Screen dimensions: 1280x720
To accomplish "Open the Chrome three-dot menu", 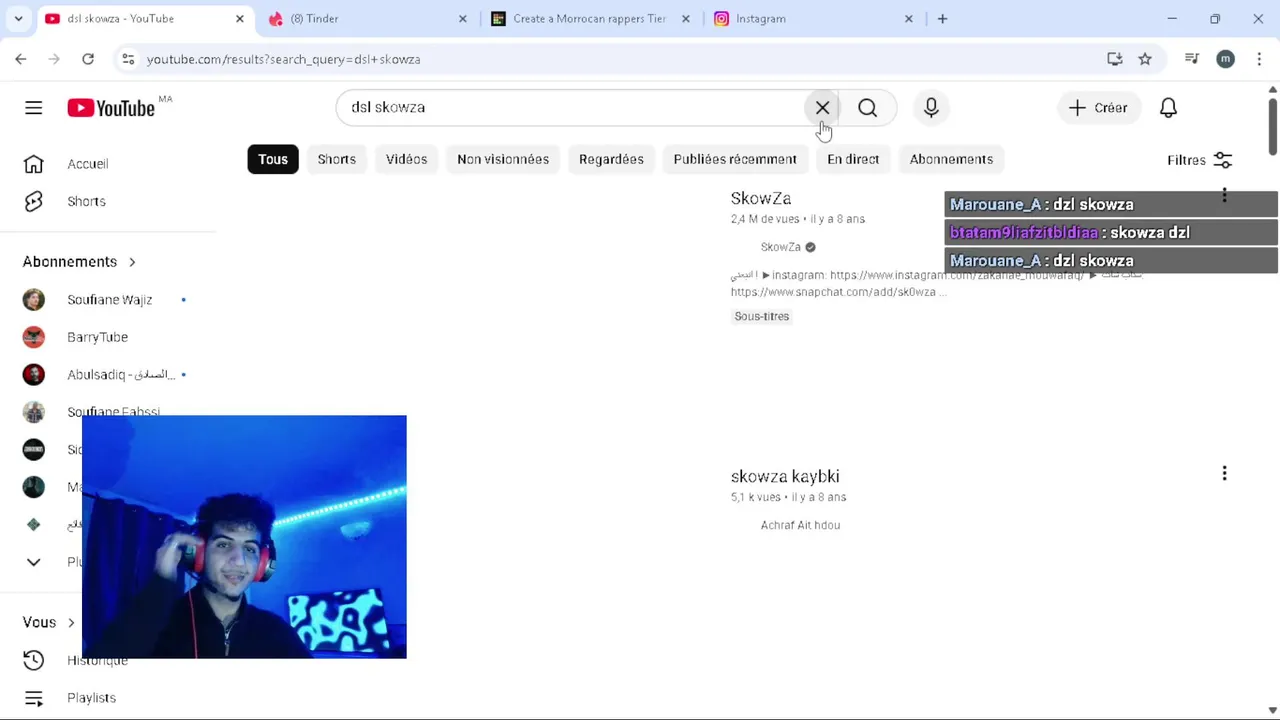I will [1259, 59].
